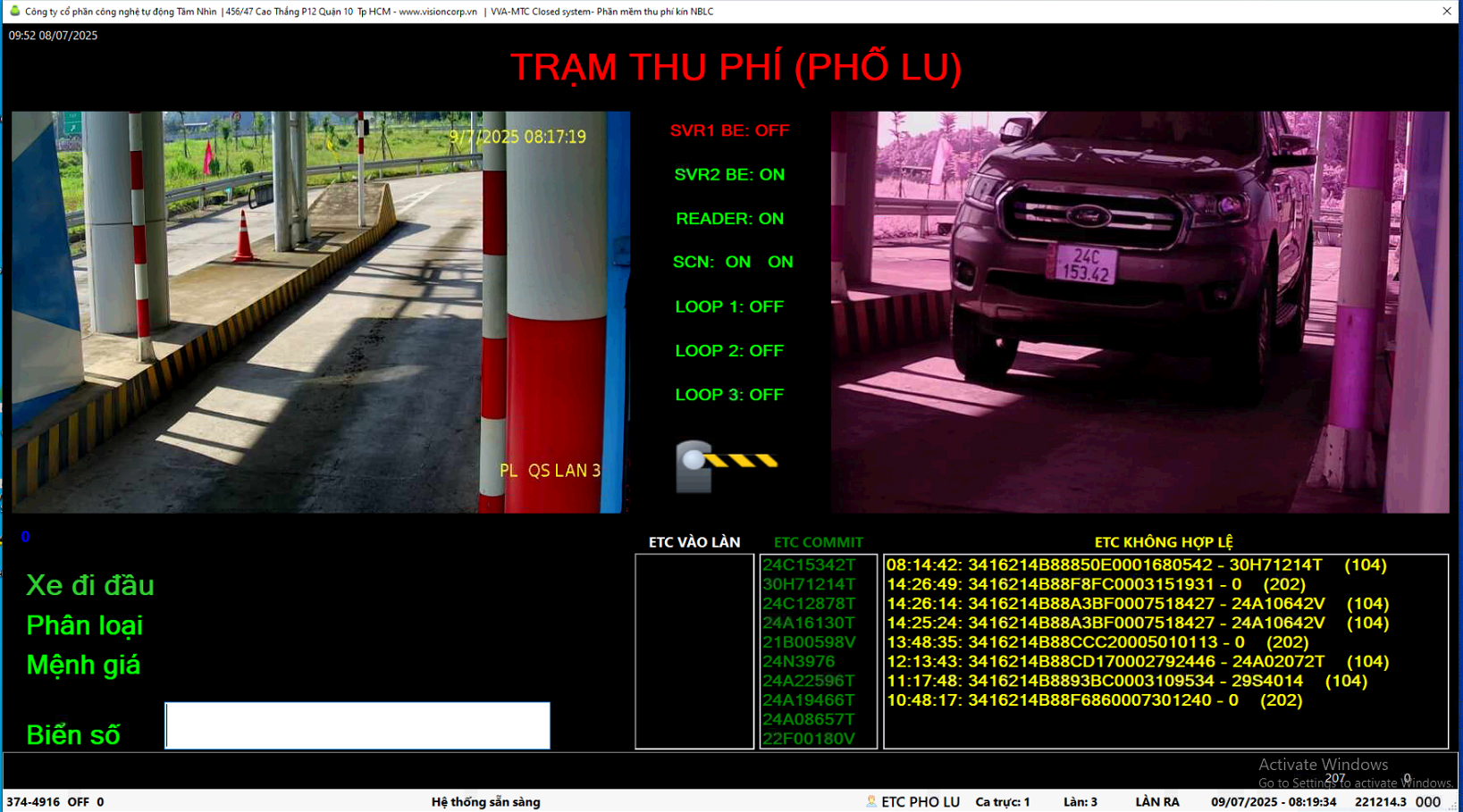
Task: Click the LÀN RA status bar label
Action: pyautogui.click(x=1156, y=802)
